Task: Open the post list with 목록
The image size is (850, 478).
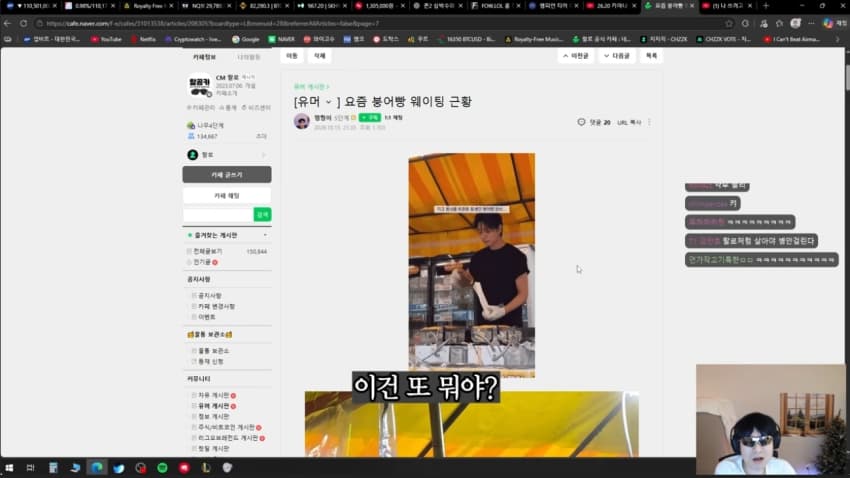Action: [651, 56]
